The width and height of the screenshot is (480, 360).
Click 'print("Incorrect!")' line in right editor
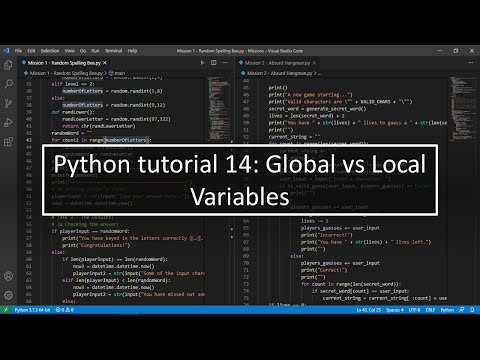tap(327, 235)
